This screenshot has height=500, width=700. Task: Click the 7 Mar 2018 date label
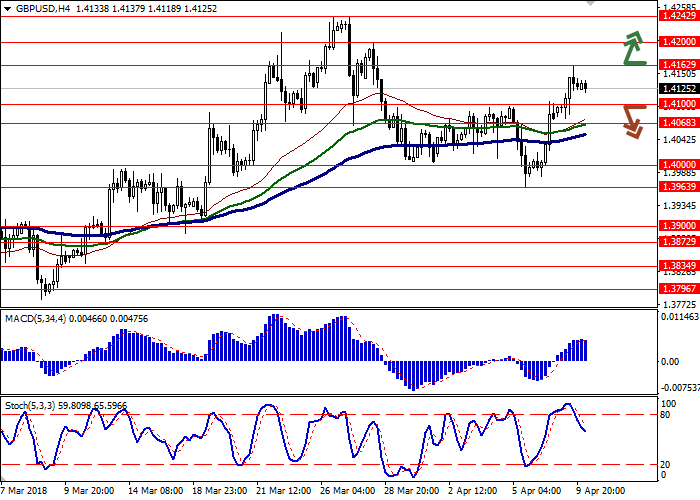[x=22, y=491]
